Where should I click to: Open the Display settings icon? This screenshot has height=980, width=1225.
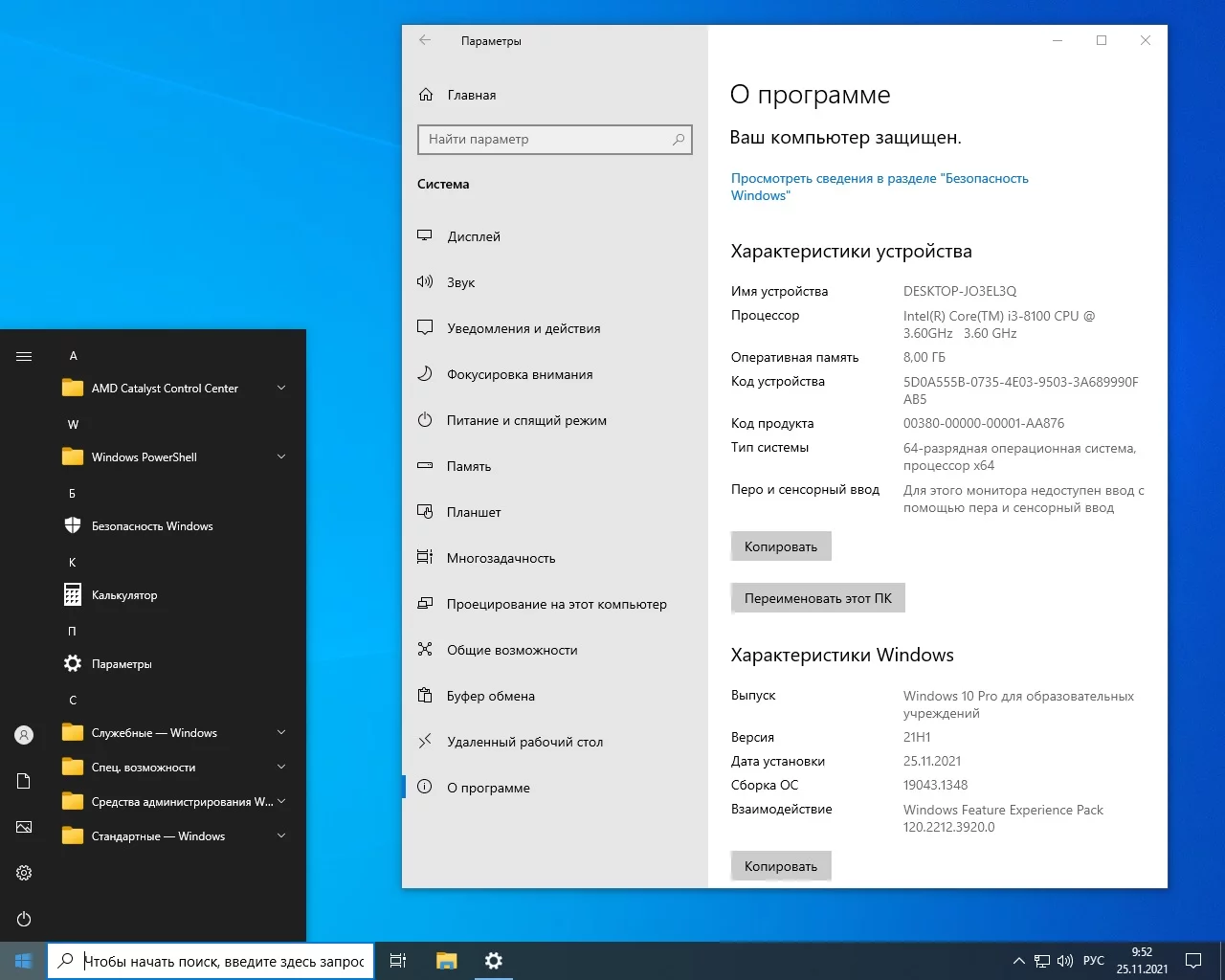click(x=425, y=235)
